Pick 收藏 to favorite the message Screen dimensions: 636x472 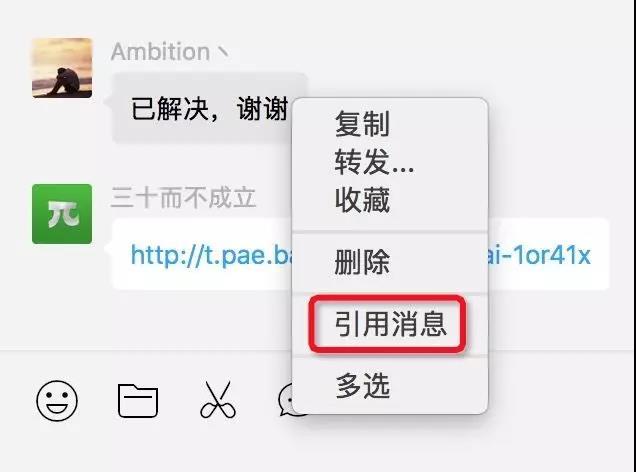pyautogui.click(x=362, y=200)
